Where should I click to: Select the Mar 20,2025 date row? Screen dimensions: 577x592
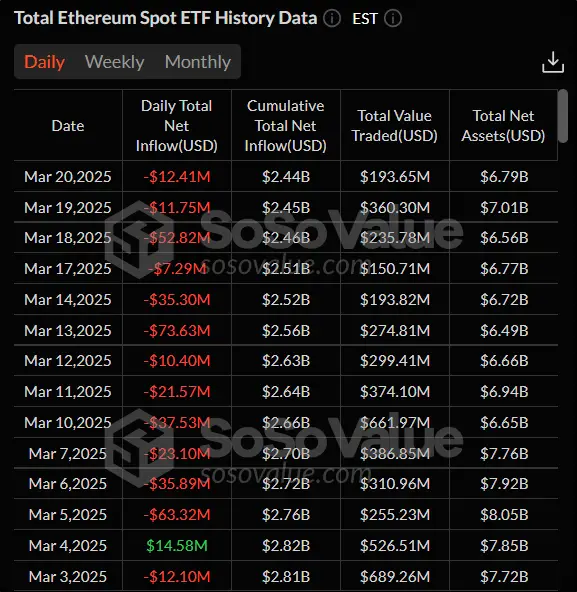click(x=286, y=176)
